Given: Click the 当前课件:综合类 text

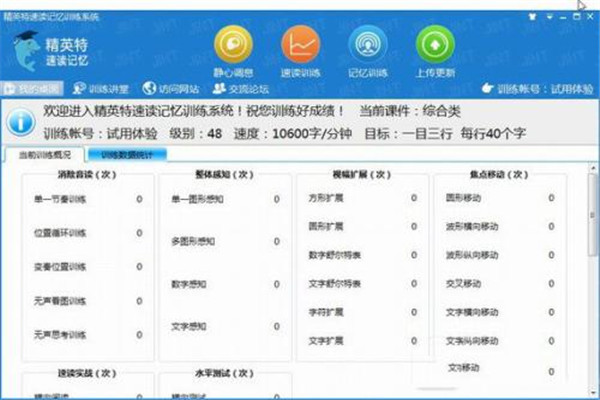Looking at the screenshot, I should 410,111.
